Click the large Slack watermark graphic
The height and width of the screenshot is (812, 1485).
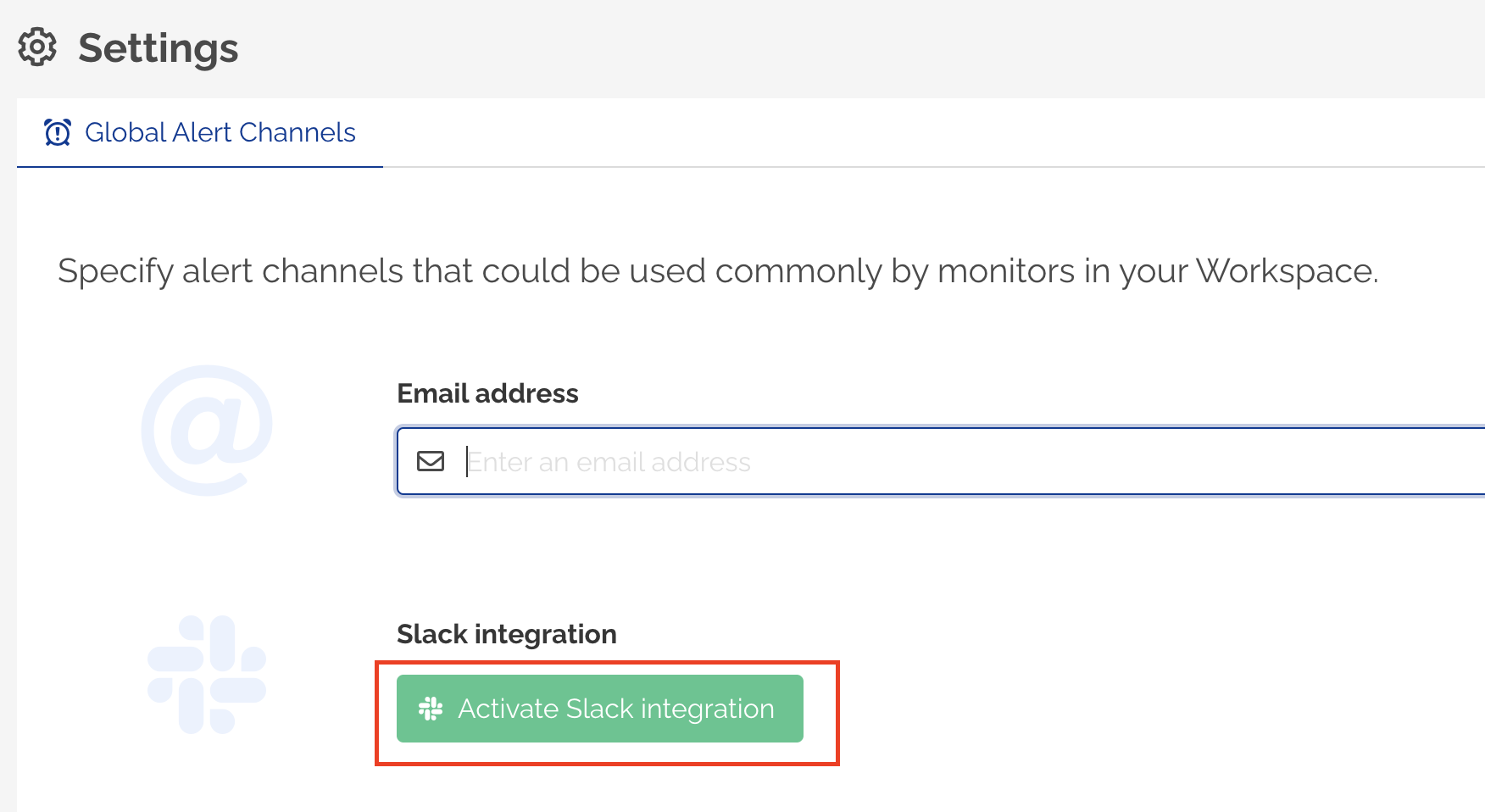click(206, 674)
